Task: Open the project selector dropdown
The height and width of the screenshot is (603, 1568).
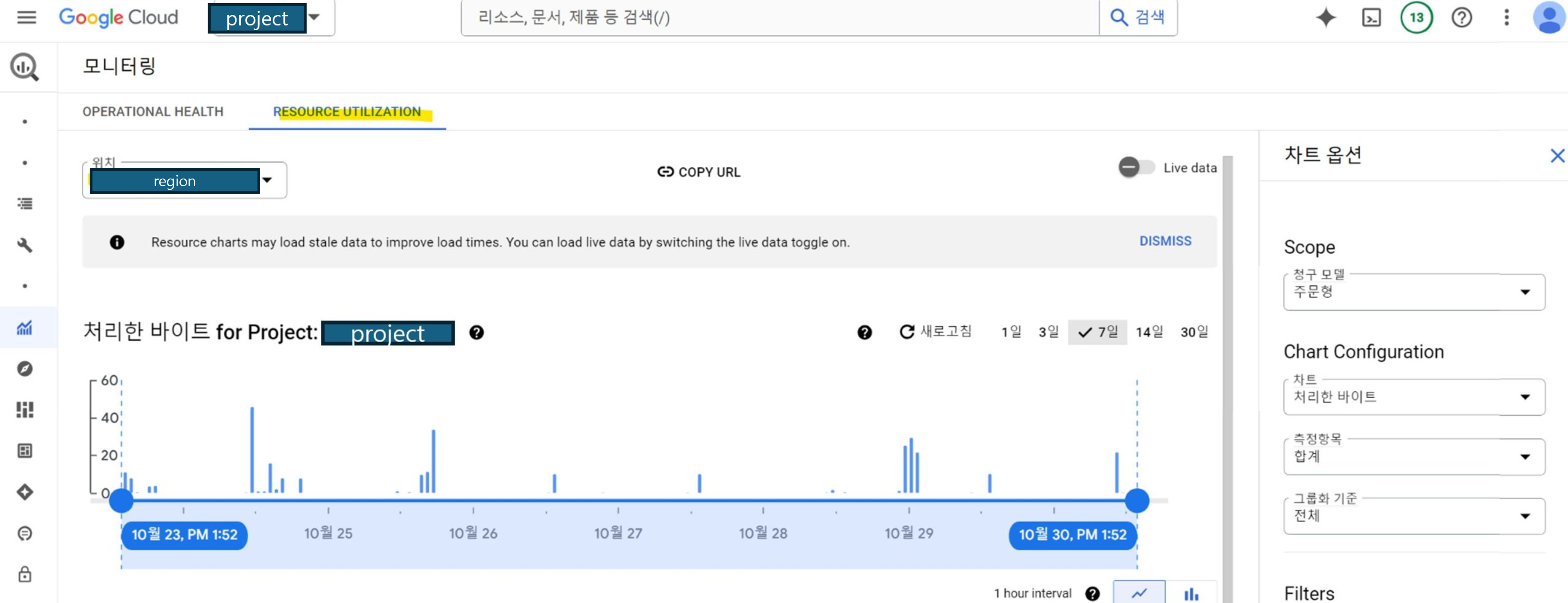Action: coord(271,18)
